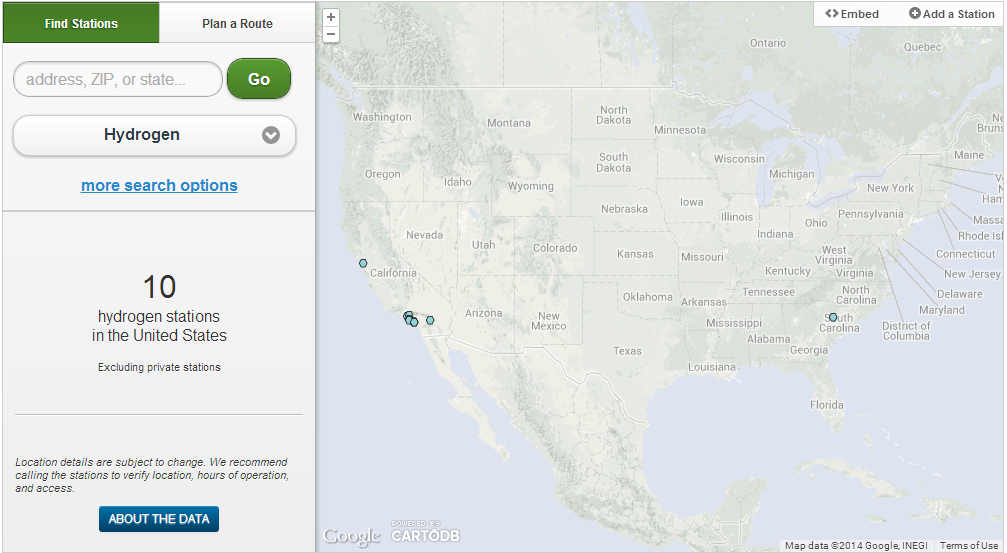The image size is (1007, 553).
Task: Focus the address, ZIP, or state field
Action: (117, 79)
